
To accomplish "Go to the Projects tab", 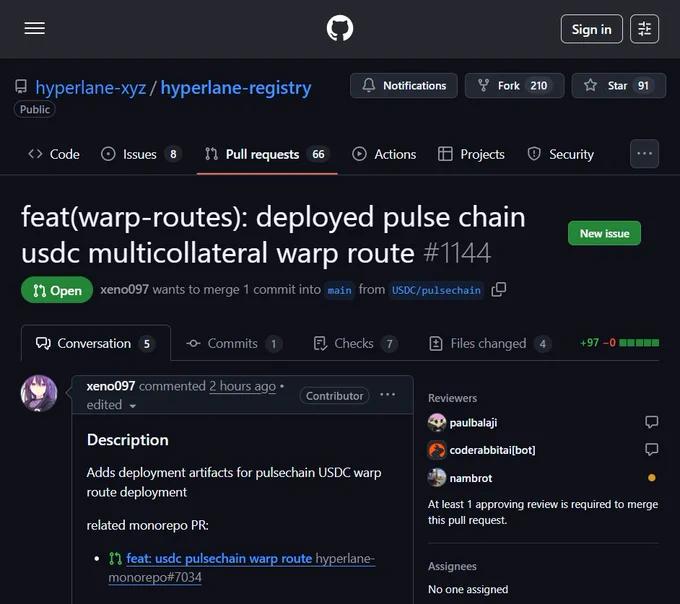I will click(471, 154).
